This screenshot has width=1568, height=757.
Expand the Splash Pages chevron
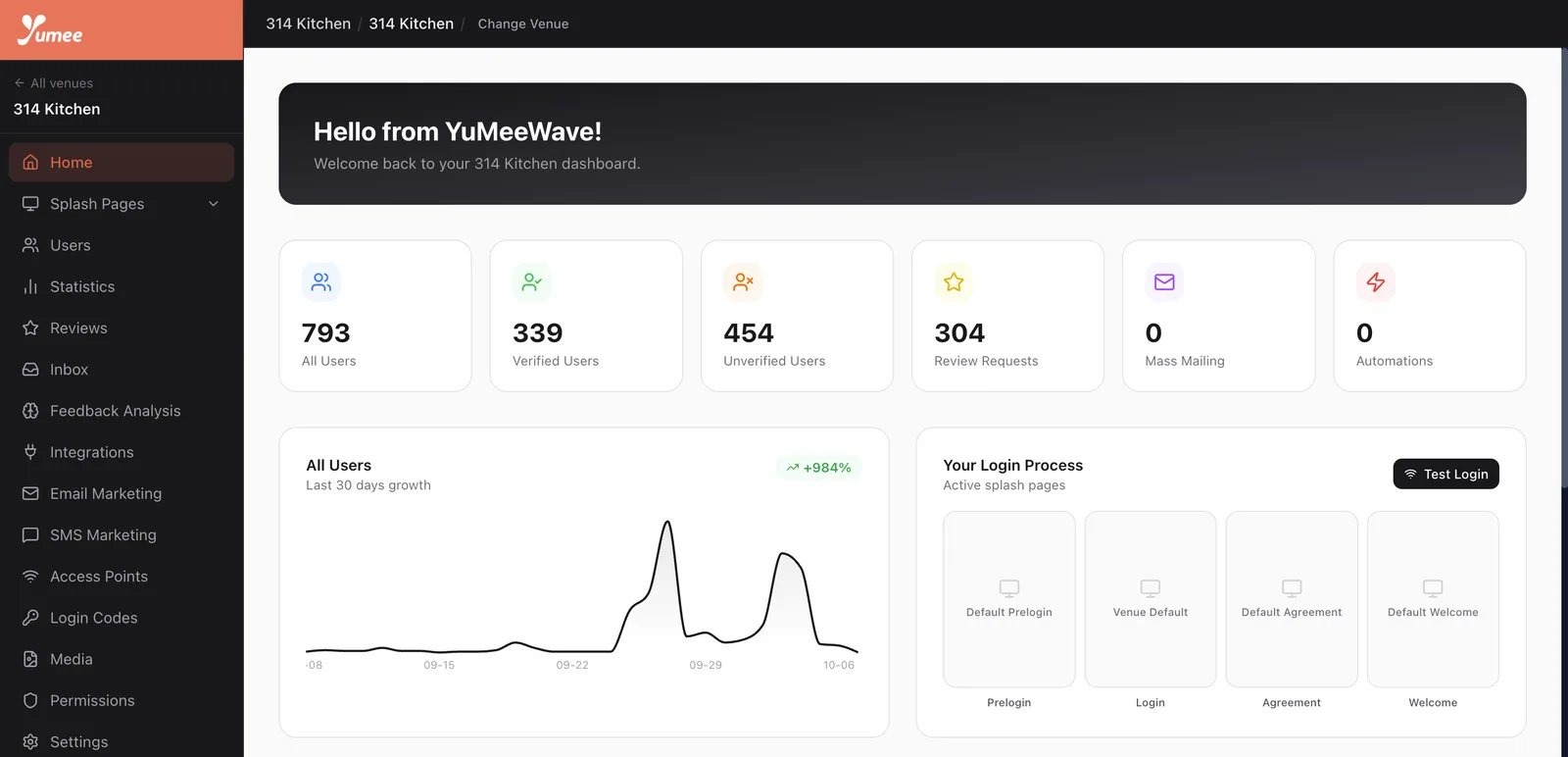click(214, 204)
